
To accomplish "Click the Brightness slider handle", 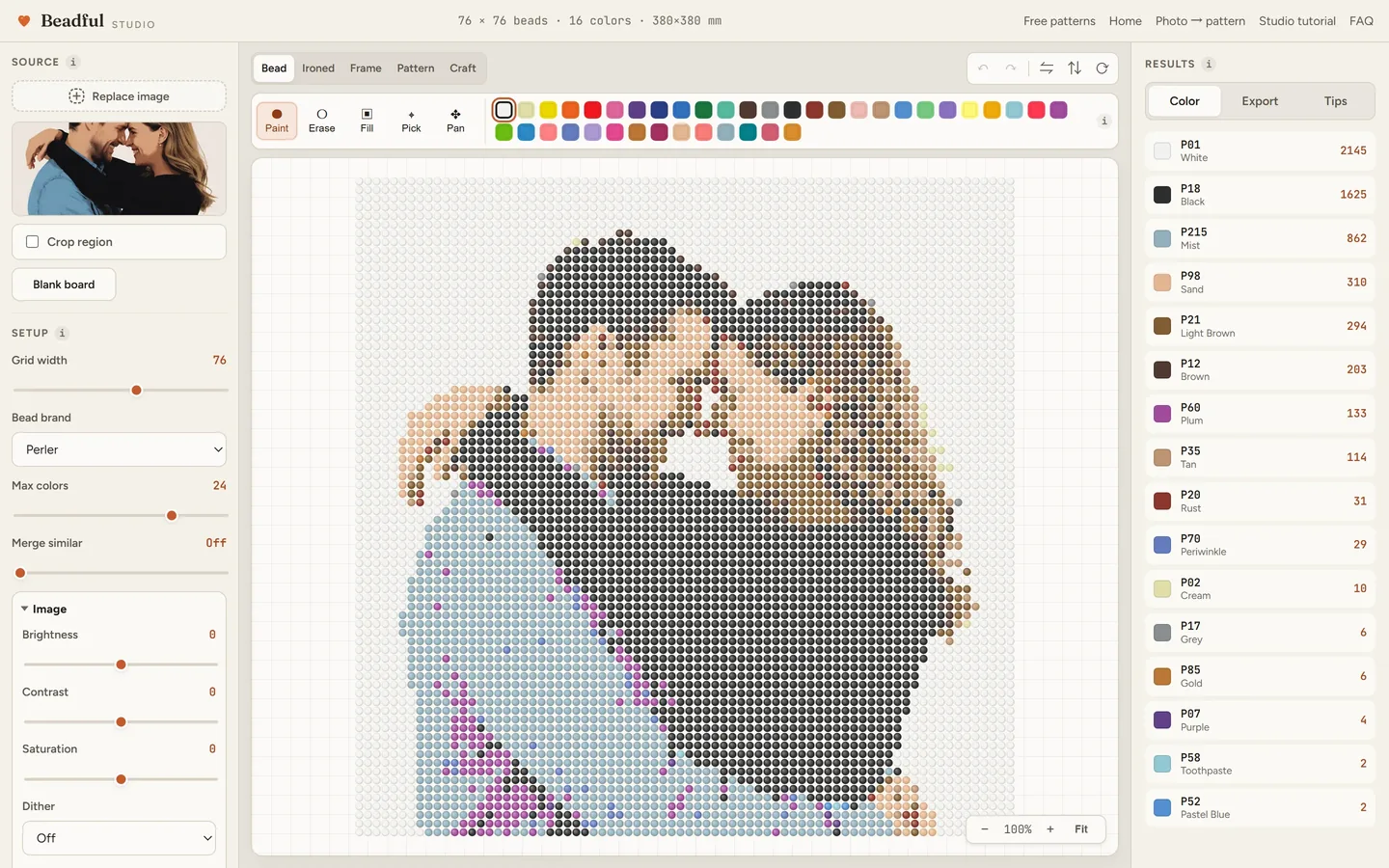I will click(x=121, y=665).
